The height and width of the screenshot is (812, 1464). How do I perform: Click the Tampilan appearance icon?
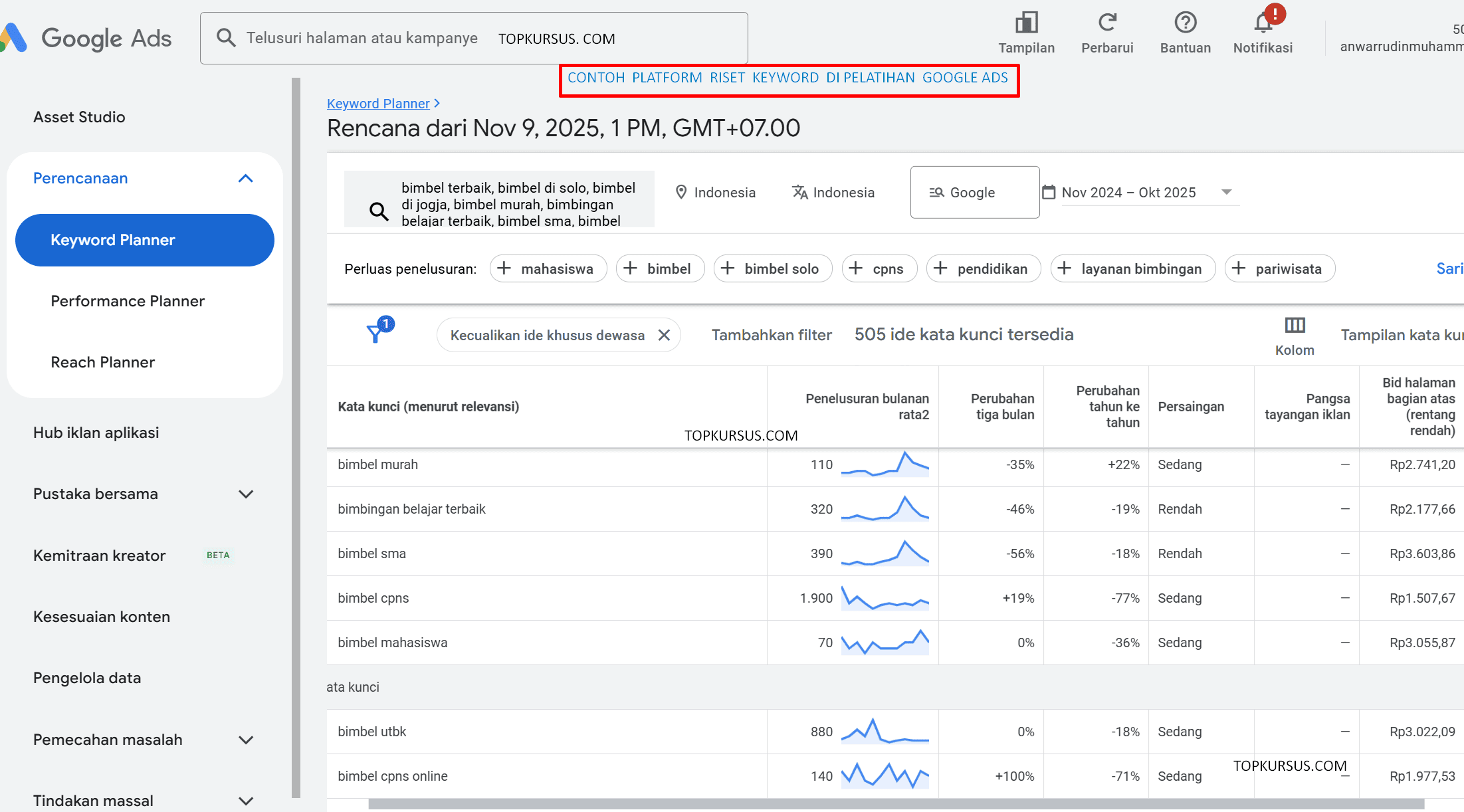[1026, 23]
